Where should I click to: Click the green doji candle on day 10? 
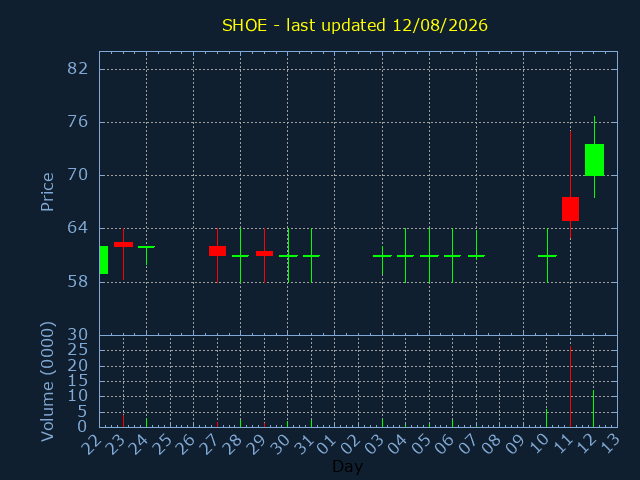click(547, 256)
